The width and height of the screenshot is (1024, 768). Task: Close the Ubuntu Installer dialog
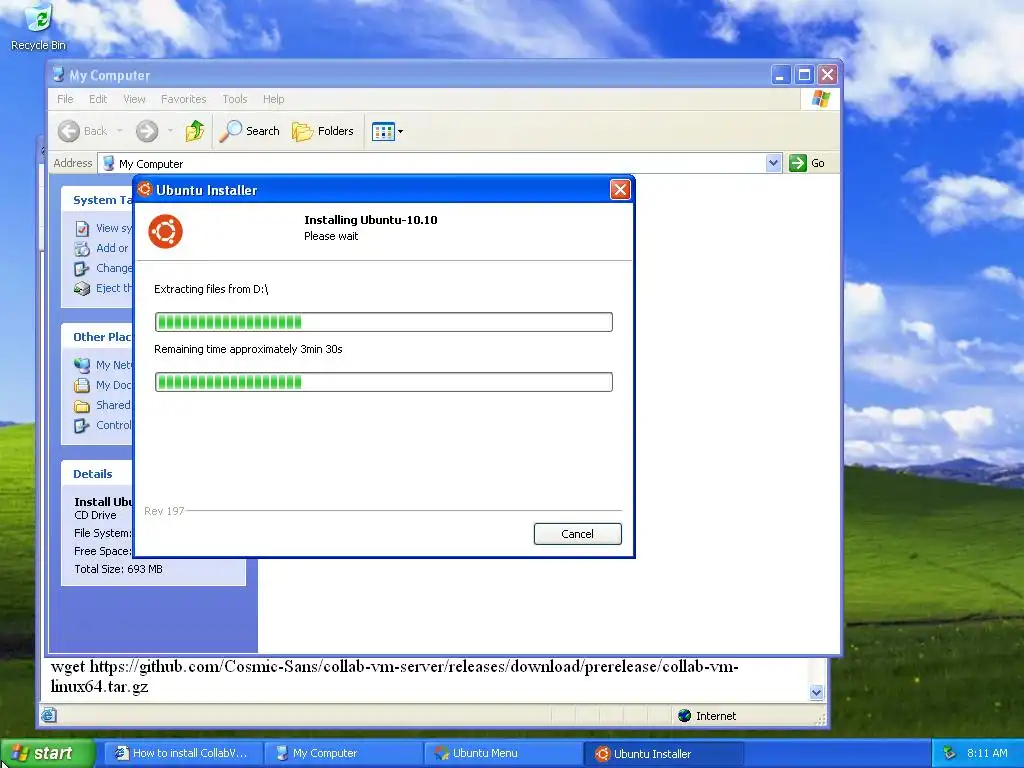(620, 190)
